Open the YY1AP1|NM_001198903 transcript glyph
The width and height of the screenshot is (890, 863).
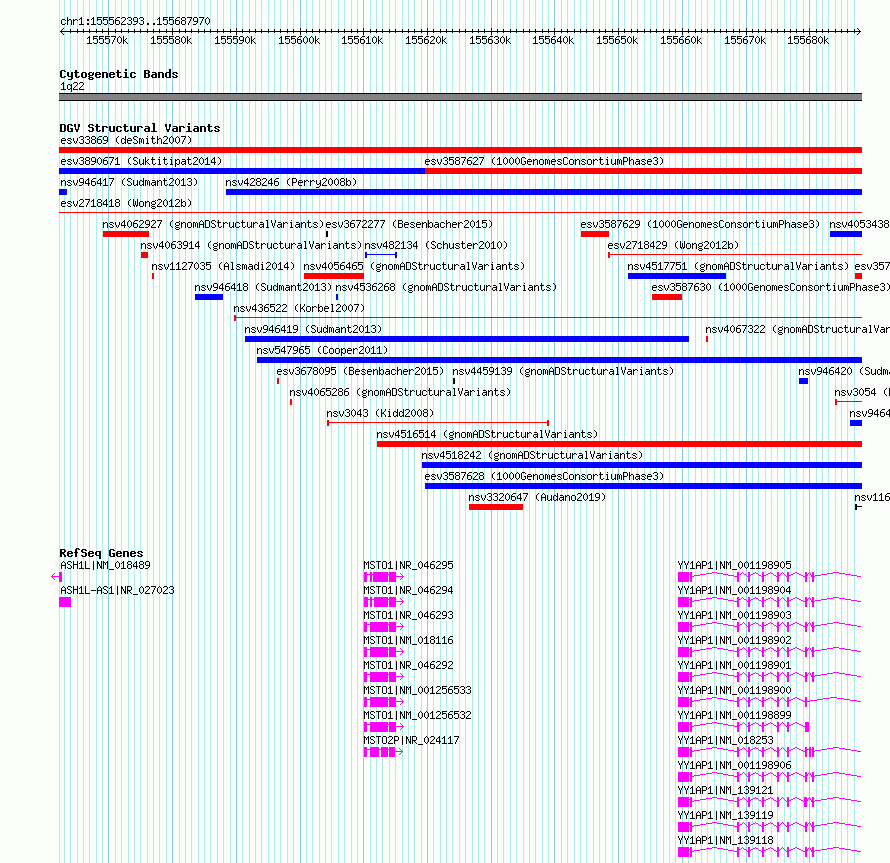click(770, 627)
